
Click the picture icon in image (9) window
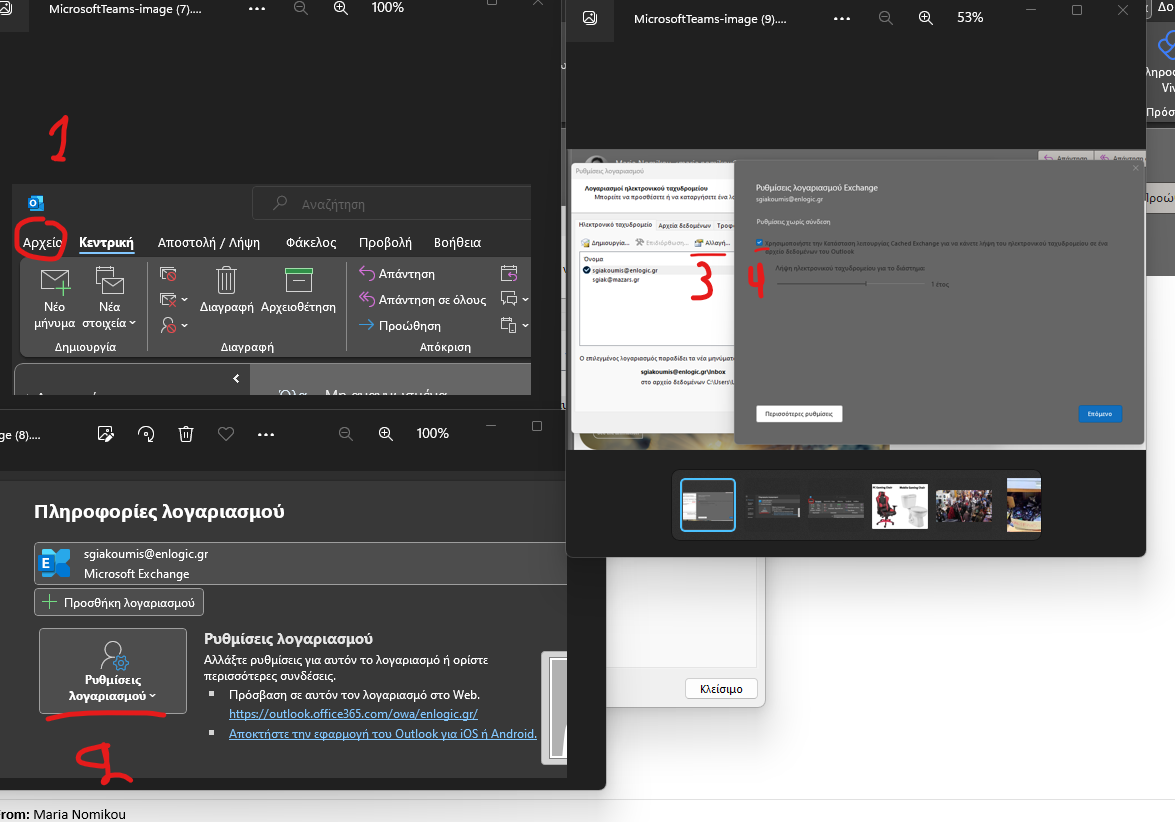click(590, 18)
